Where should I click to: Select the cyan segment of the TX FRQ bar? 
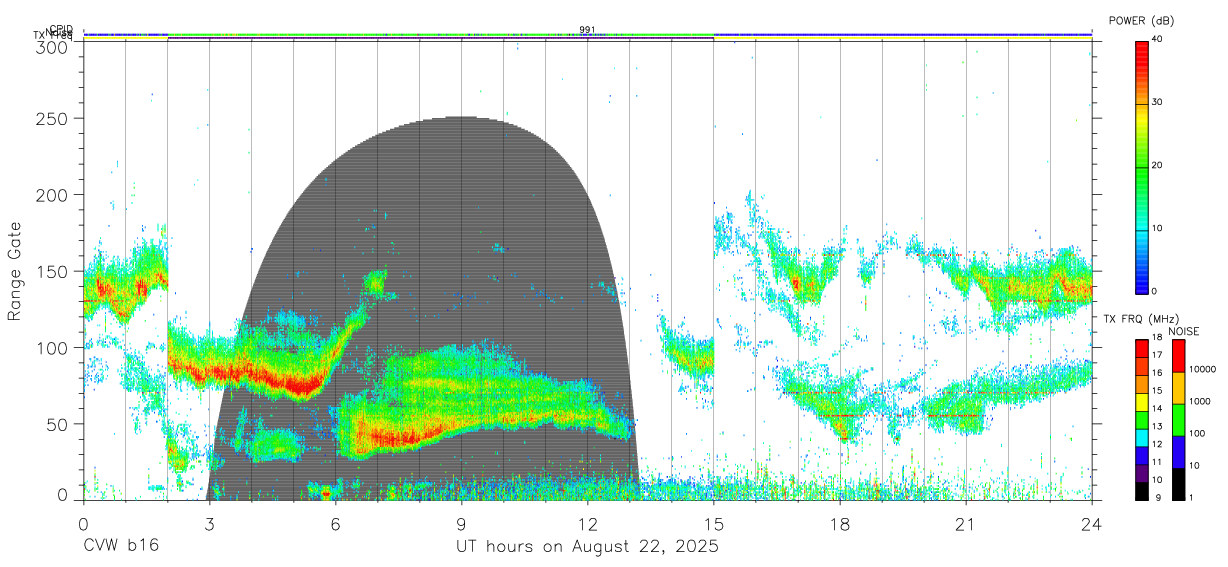point(1142,438)
